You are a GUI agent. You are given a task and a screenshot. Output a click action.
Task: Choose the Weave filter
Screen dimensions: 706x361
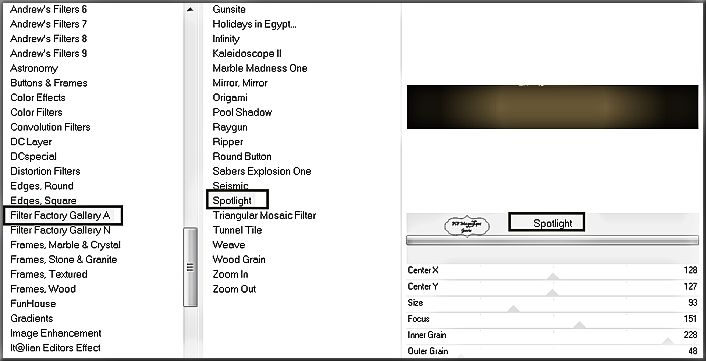tap(229, 245)
